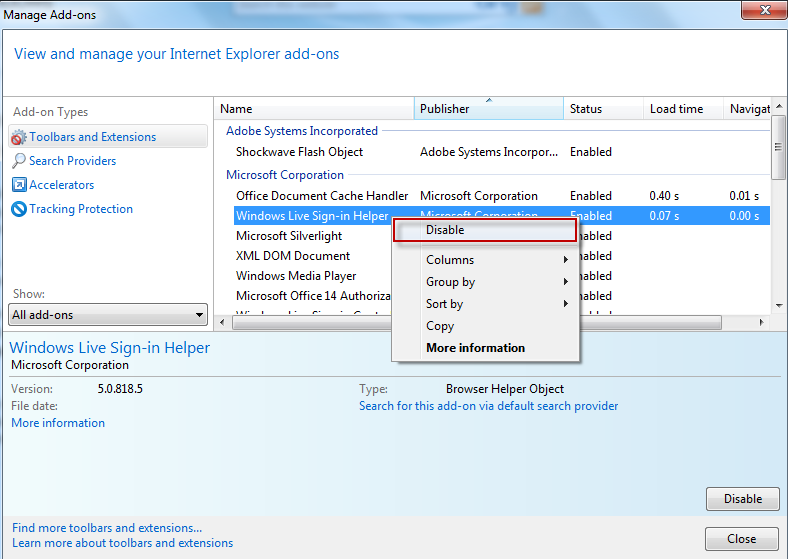Open the Sort by submenu

tap(485, 304)
